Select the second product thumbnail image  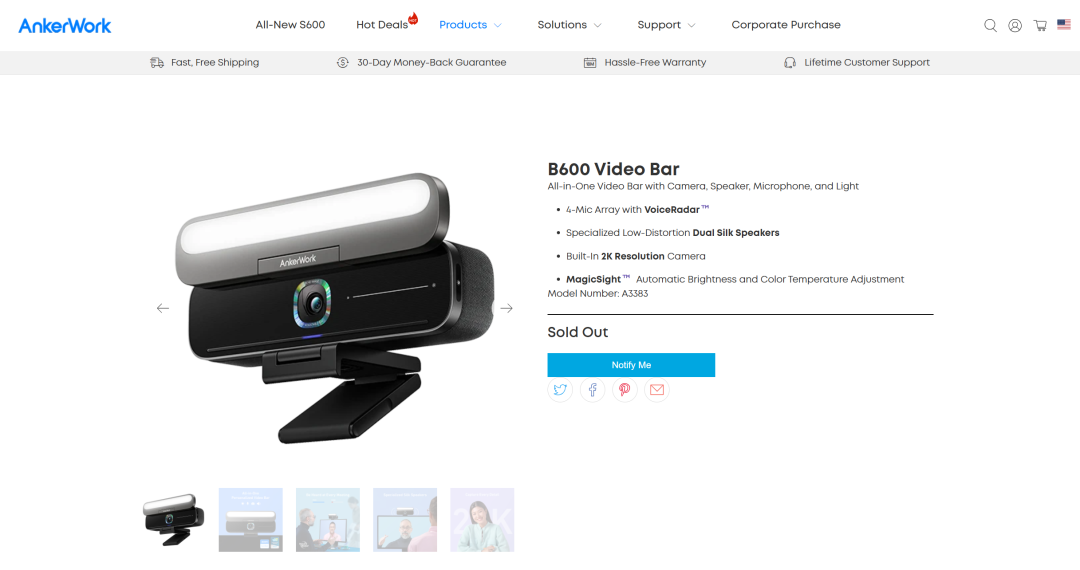point(251,520)
